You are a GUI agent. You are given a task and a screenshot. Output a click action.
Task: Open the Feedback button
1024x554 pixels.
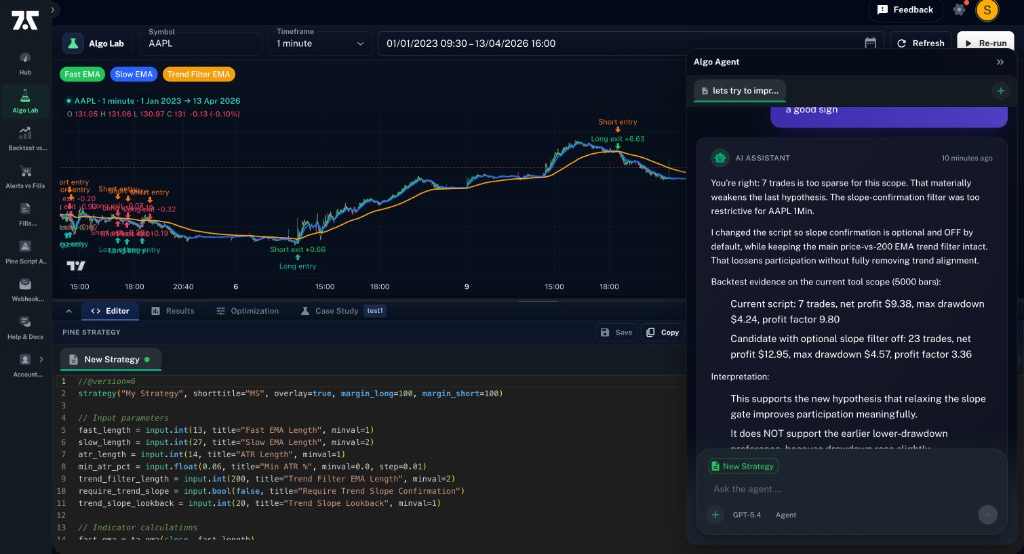pyautogui.click(x=905, y=10)
